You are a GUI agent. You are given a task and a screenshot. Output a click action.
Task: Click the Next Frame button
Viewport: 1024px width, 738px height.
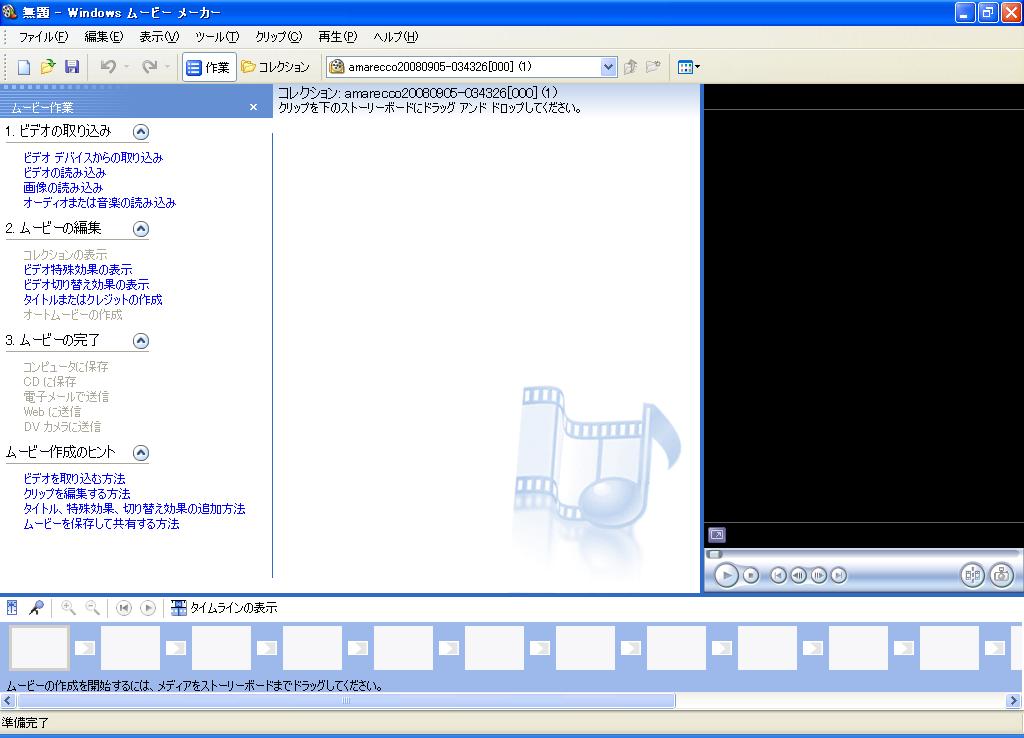tap(818, 575)
